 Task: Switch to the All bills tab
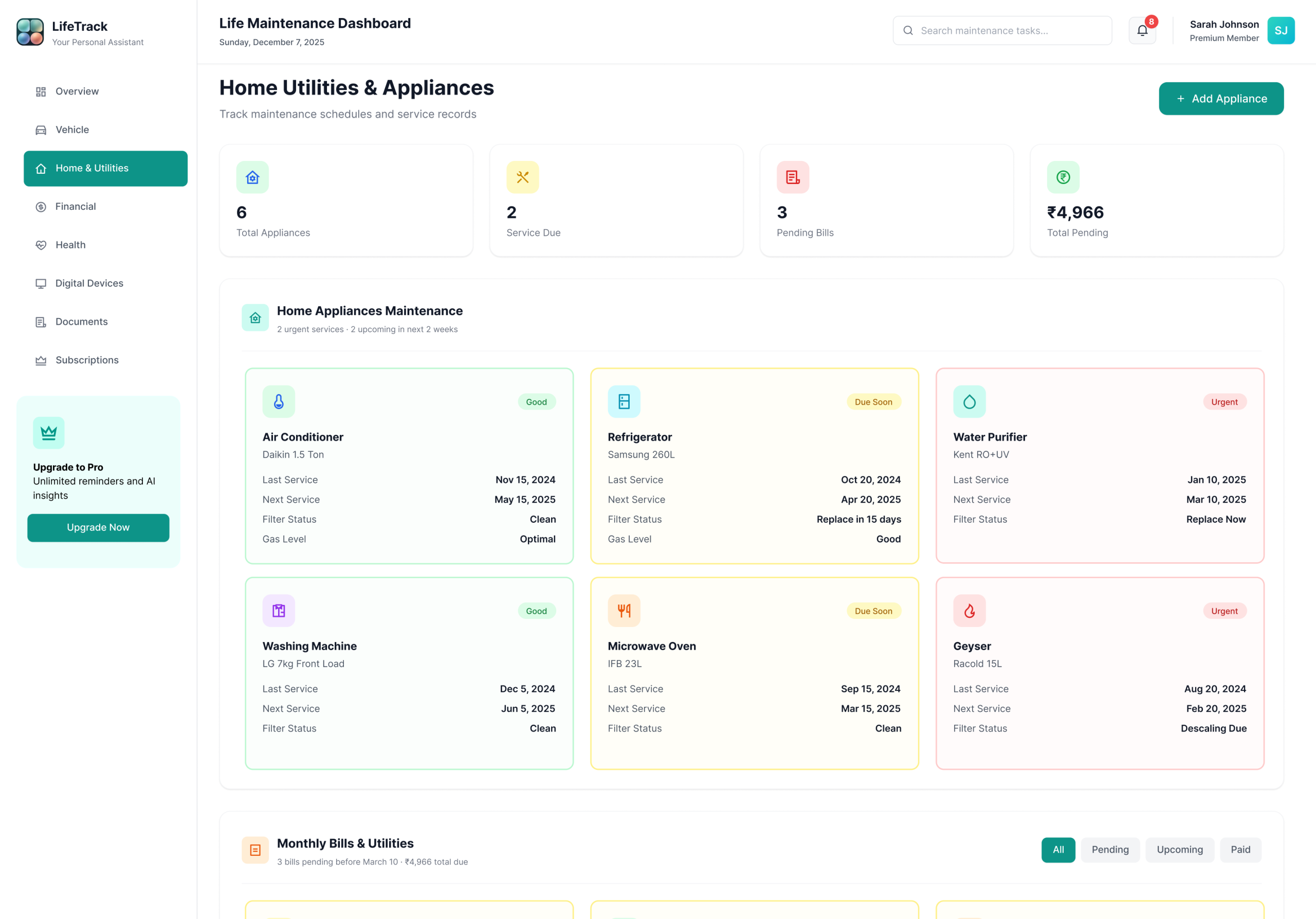pyautogui.click(x=1058, y=850)
